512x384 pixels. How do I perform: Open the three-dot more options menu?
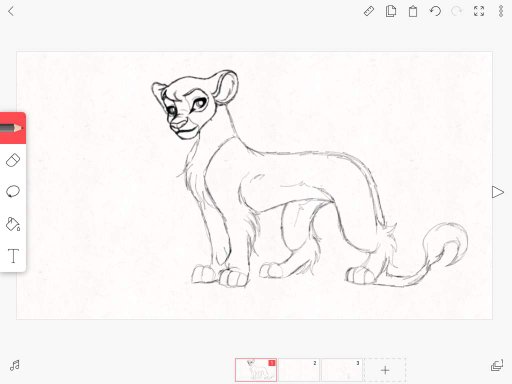501,11
